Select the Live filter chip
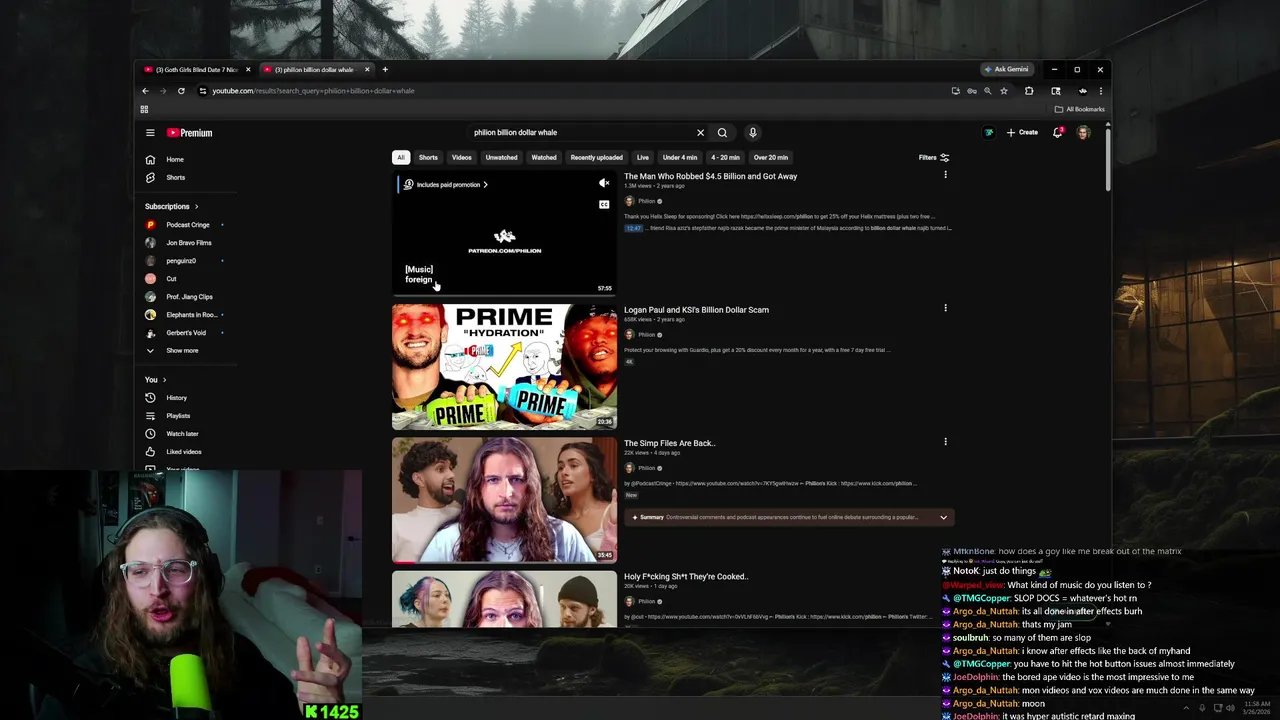 pos(643,157)
